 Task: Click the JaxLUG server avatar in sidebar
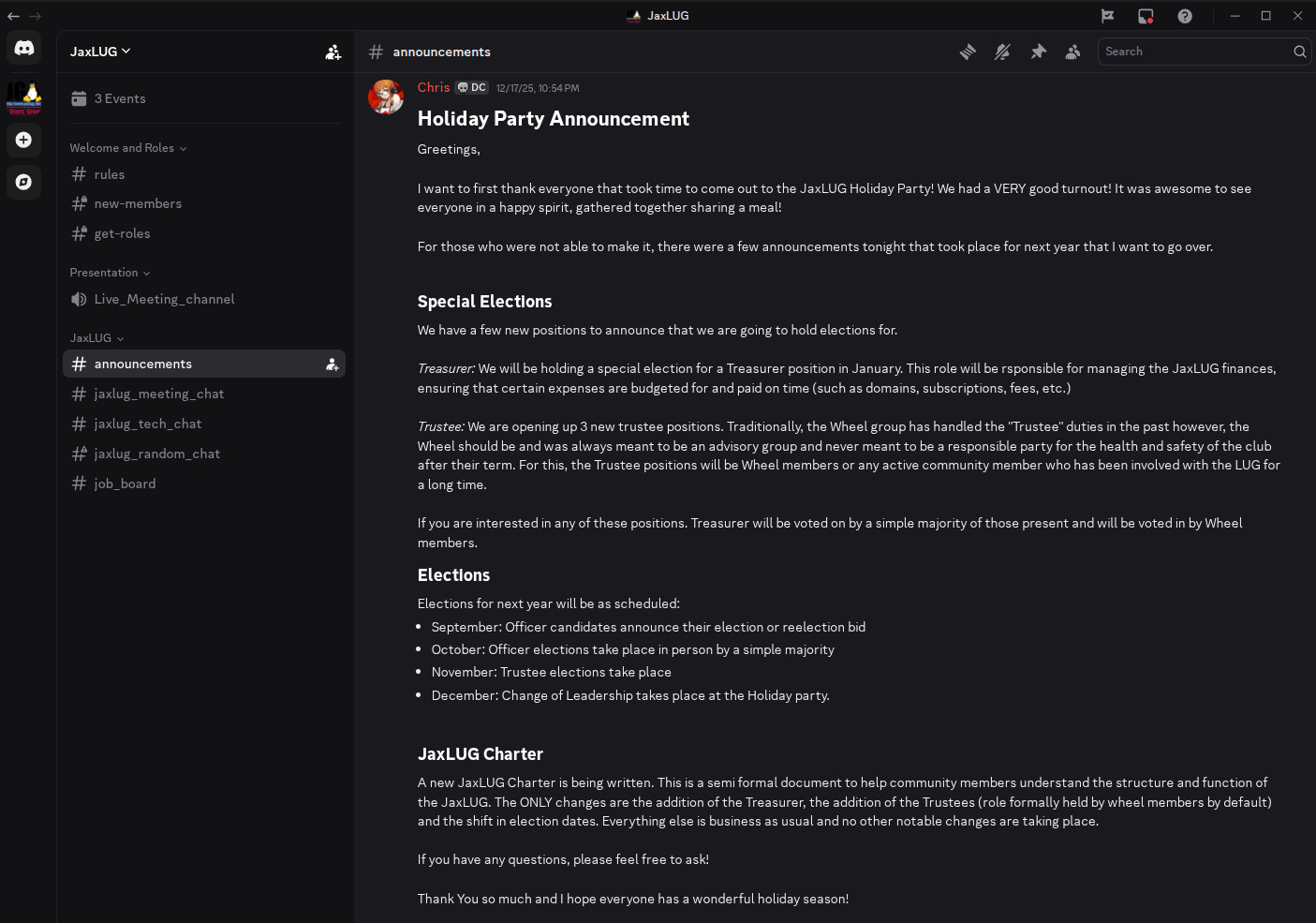pyautogui.click(x=24, y=97)
